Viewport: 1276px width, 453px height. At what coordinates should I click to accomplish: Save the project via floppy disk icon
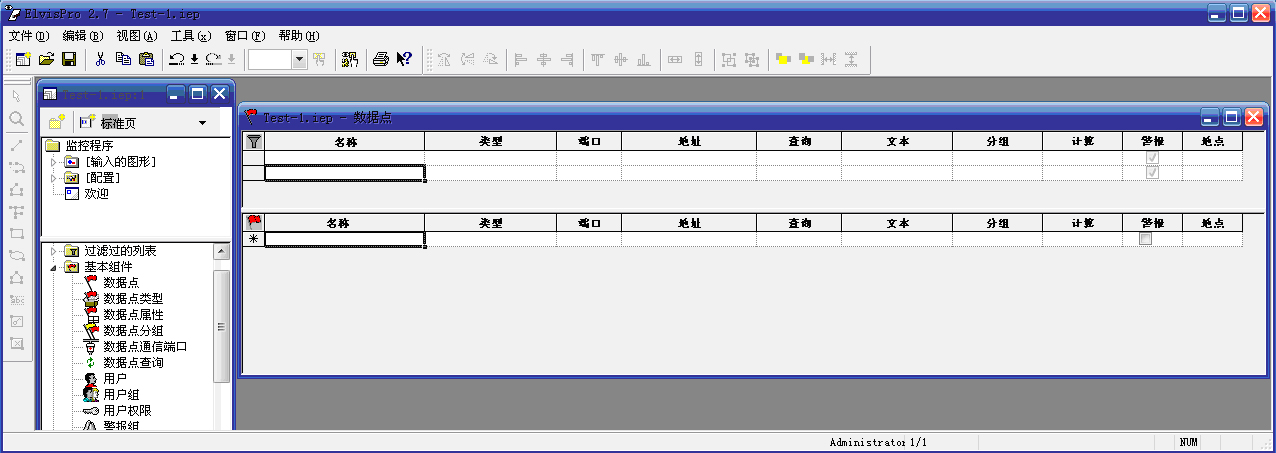point(69,60)
